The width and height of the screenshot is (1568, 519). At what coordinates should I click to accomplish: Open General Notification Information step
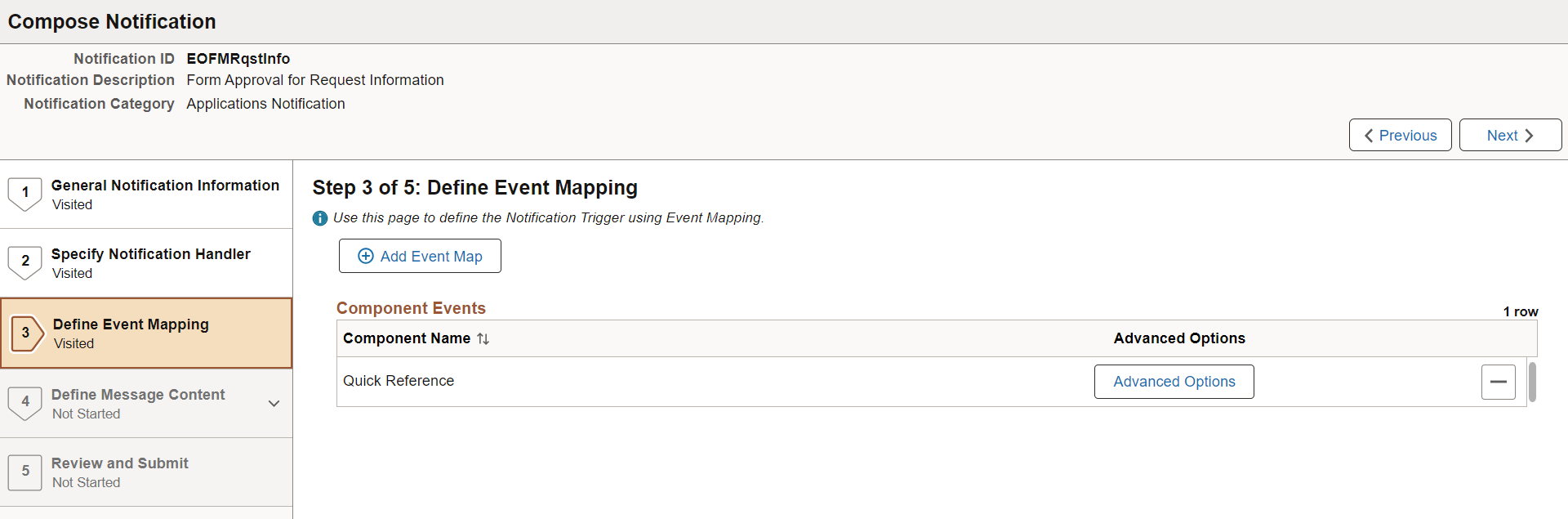coord(146,195)
